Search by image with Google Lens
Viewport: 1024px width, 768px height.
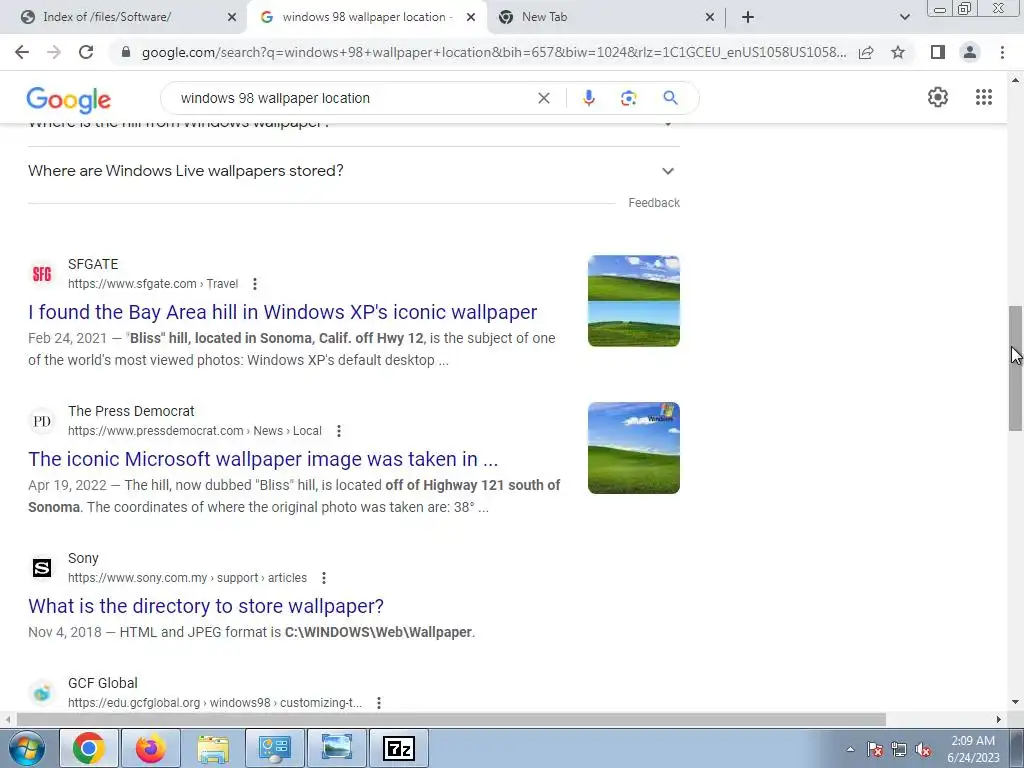point(628,98)
